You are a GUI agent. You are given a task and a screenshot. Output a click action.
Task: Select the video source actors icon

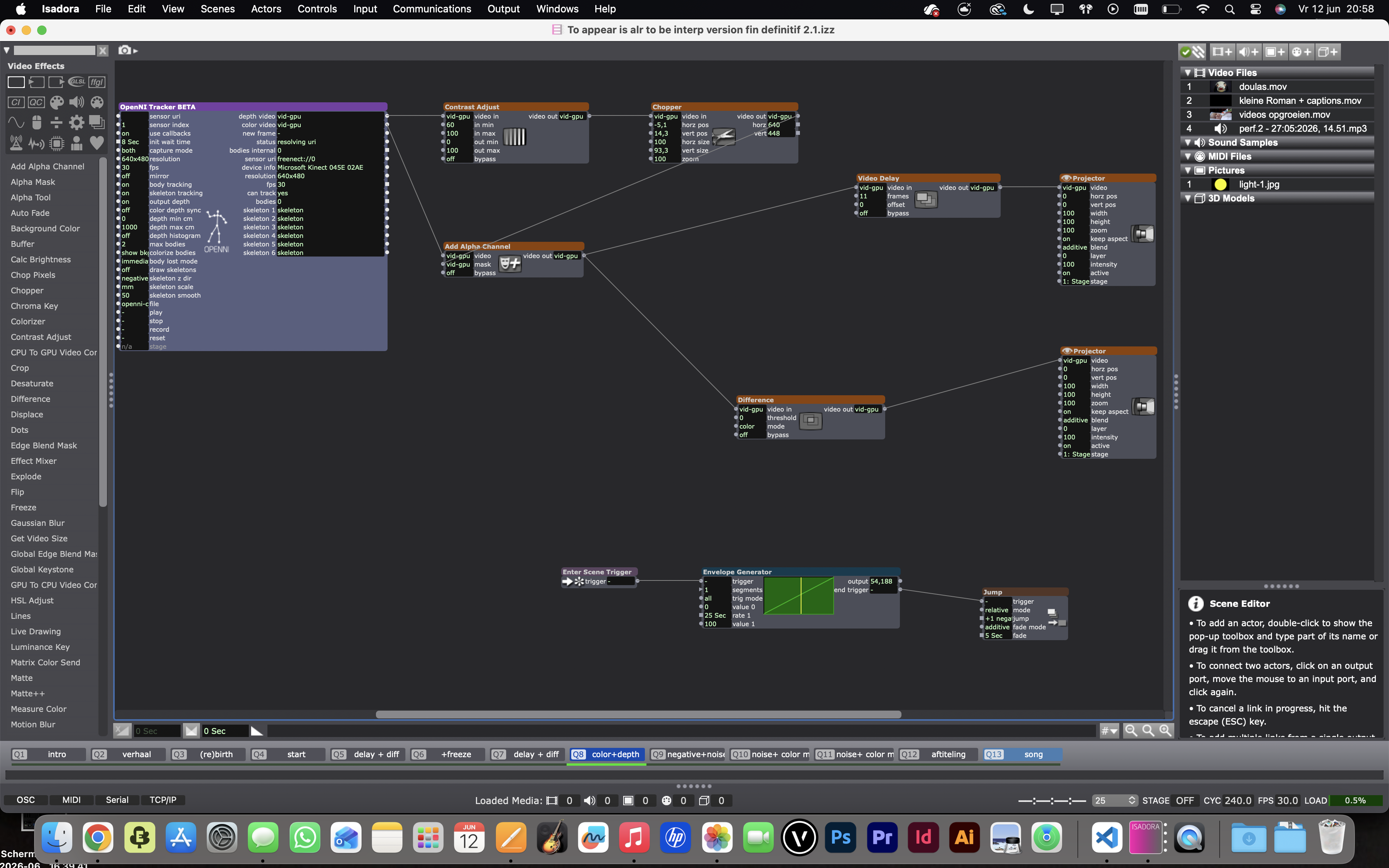(x=36, y=82)
